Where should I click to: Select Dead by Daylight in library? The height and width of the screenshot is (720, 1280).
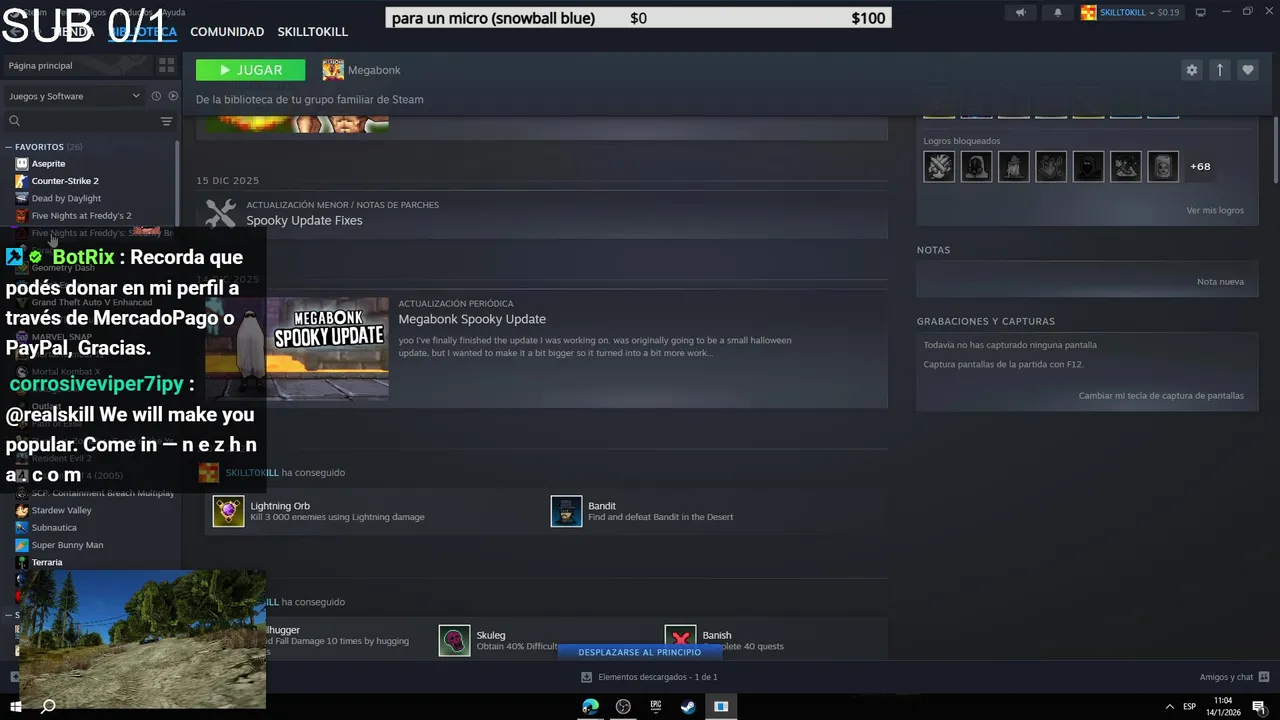66,198
